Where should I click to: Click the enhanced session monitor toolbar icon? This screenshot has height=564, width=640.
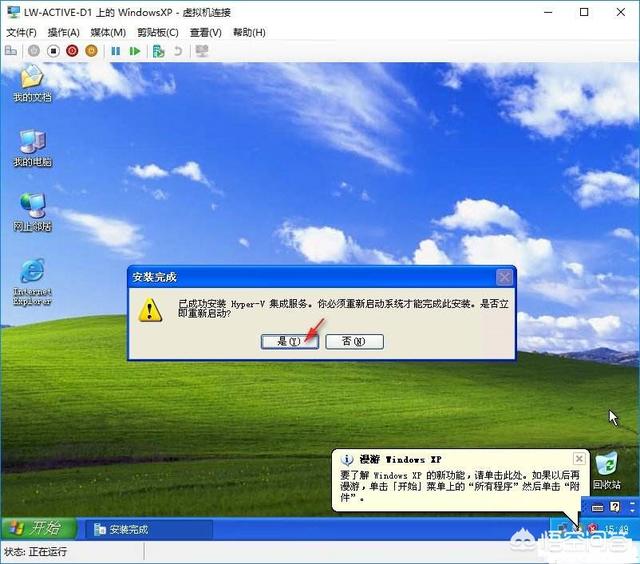(202, 51)
